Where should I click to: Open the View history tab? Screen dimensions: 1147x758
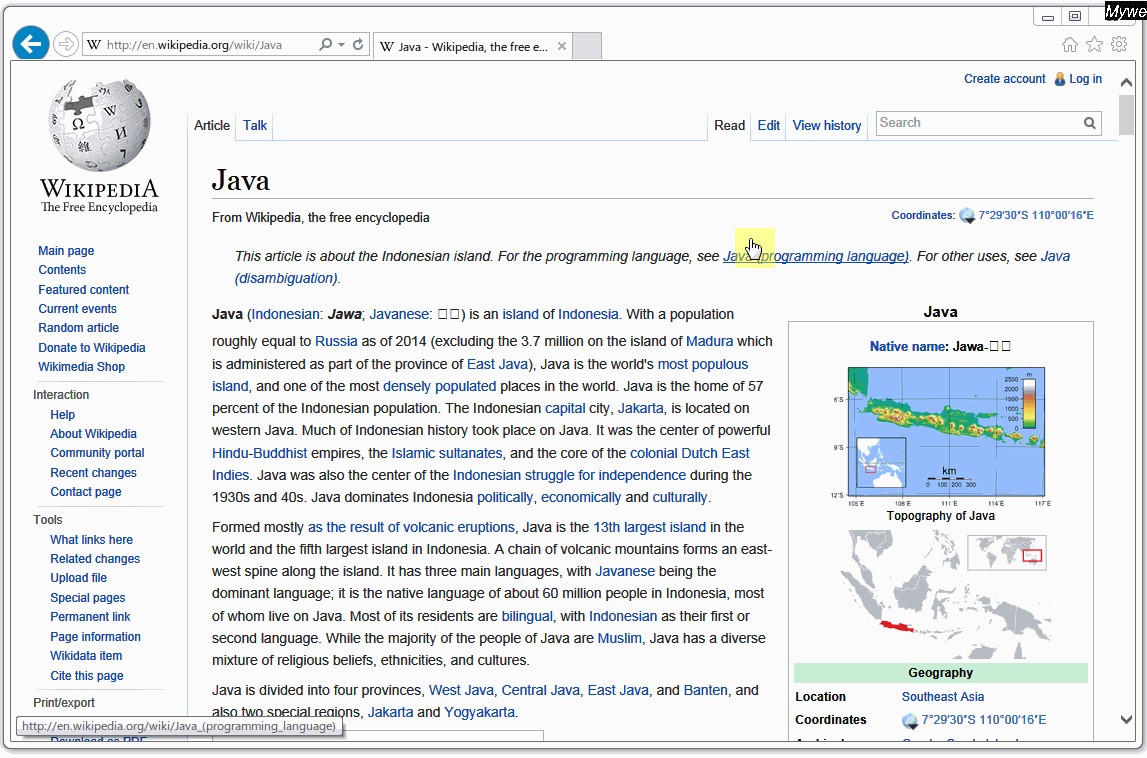tap(826, 125)
